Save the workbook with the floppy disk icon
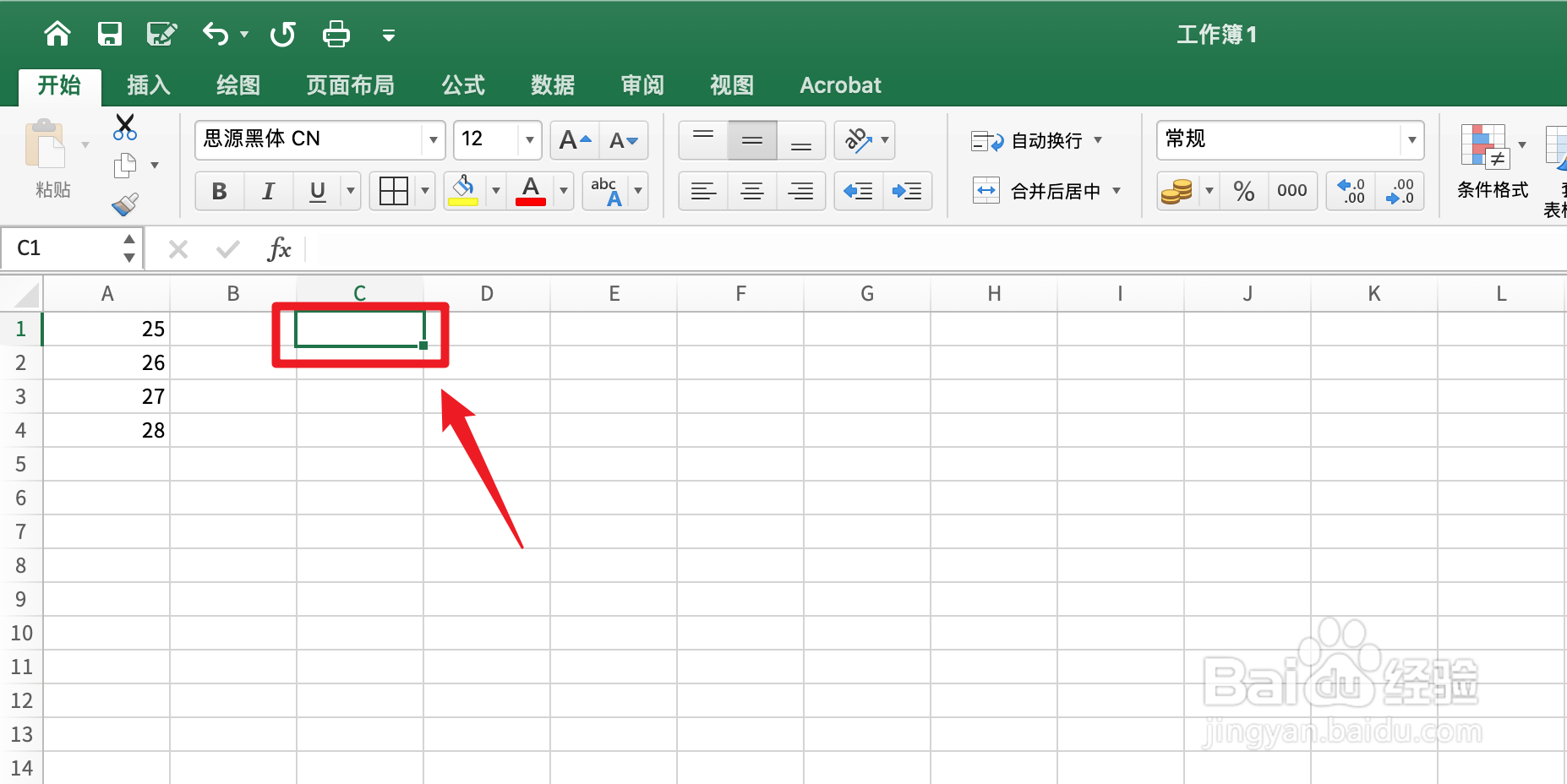The height and width of the screenshot is (784, 1567). click(x=110, y=34)
